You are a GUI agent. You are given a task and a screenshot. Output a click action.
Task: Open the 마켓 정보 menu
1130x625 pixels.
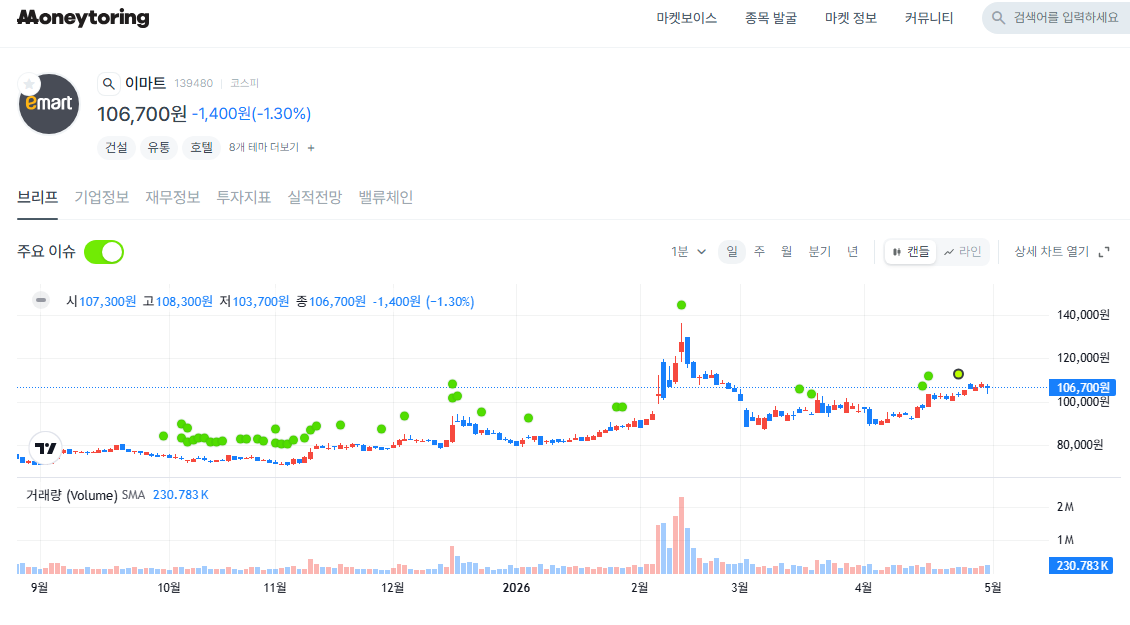850,18
